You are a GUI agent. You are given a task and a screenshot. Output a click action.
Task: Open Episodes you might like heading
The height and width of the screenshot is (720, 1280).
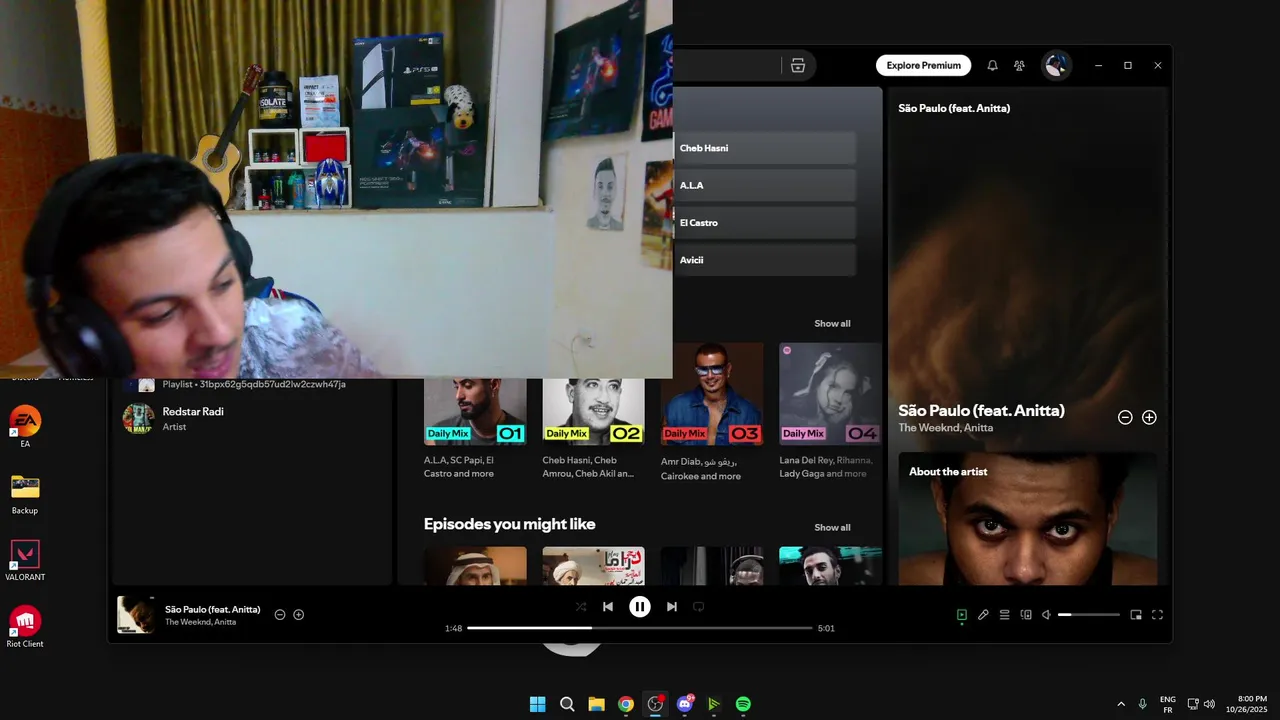click(x=509, y=524)
